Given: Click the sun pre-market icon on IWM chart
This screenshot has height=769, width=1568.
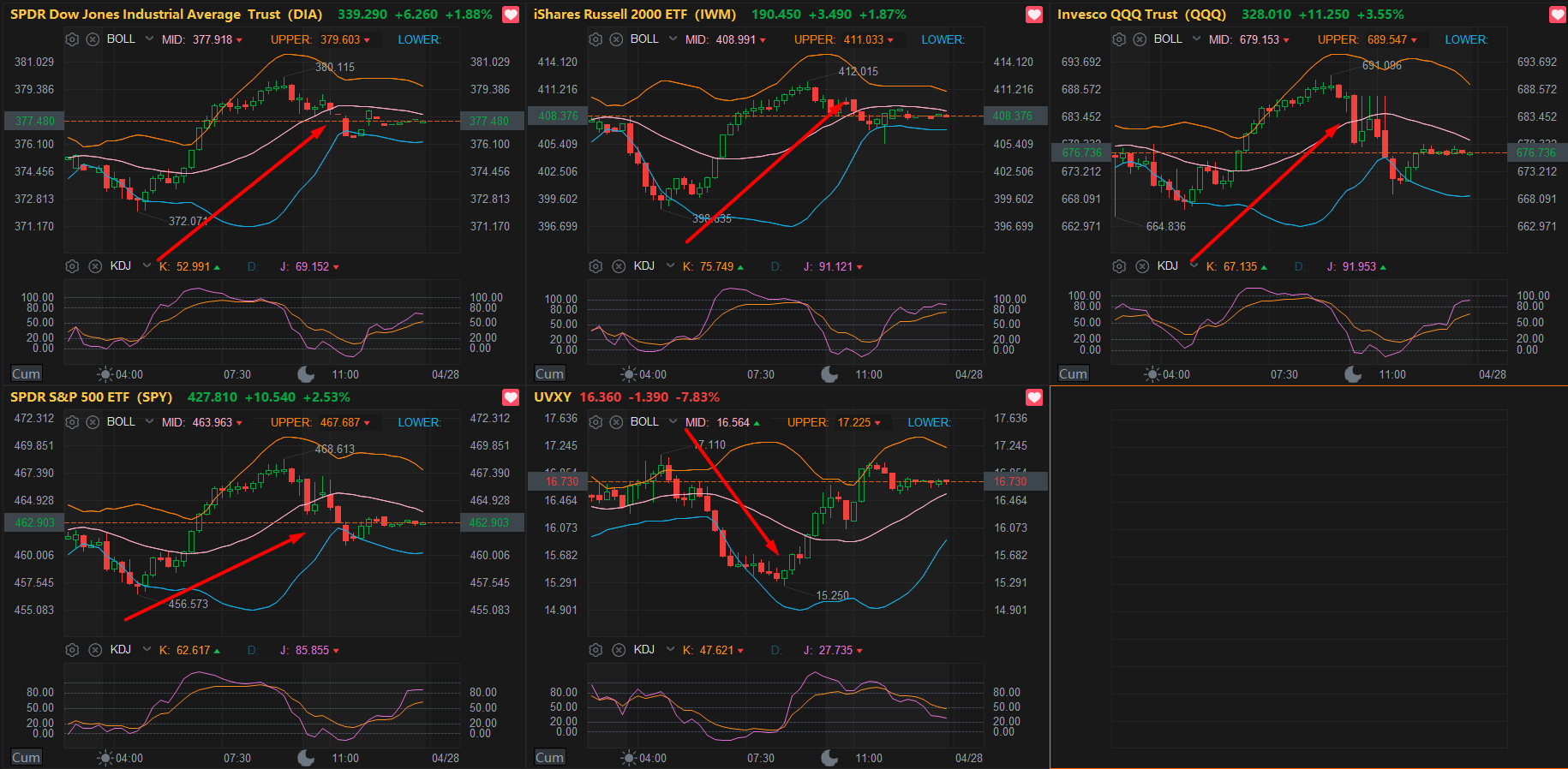Looking at the screenshot, I should [629, 374].
